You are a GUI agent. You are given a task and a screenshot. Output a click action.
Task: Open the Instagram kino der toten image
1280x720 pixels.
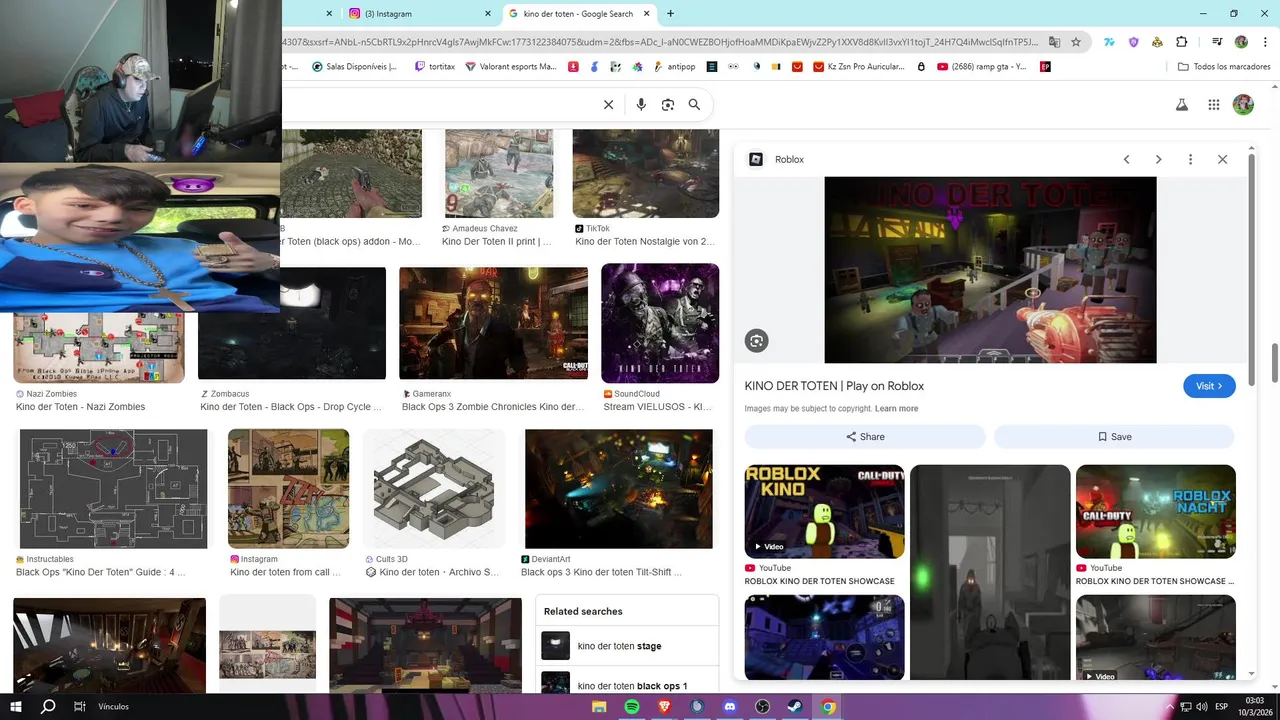[x=288, y=489]
